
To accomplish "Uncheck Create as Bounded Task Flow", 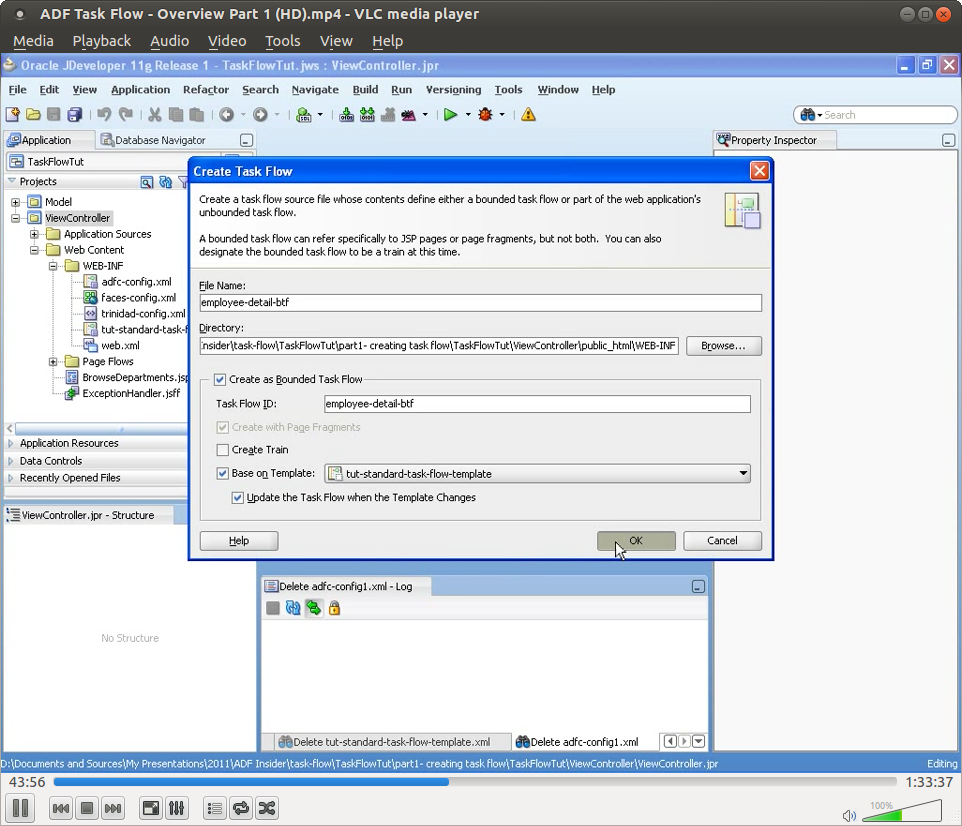I will pyautogui.click(x=221, y=379).
